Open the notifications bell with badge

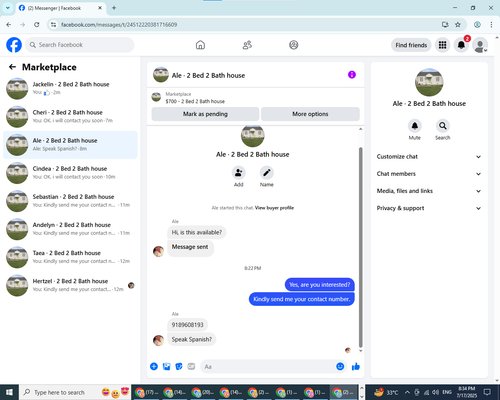tap(461, 45)
